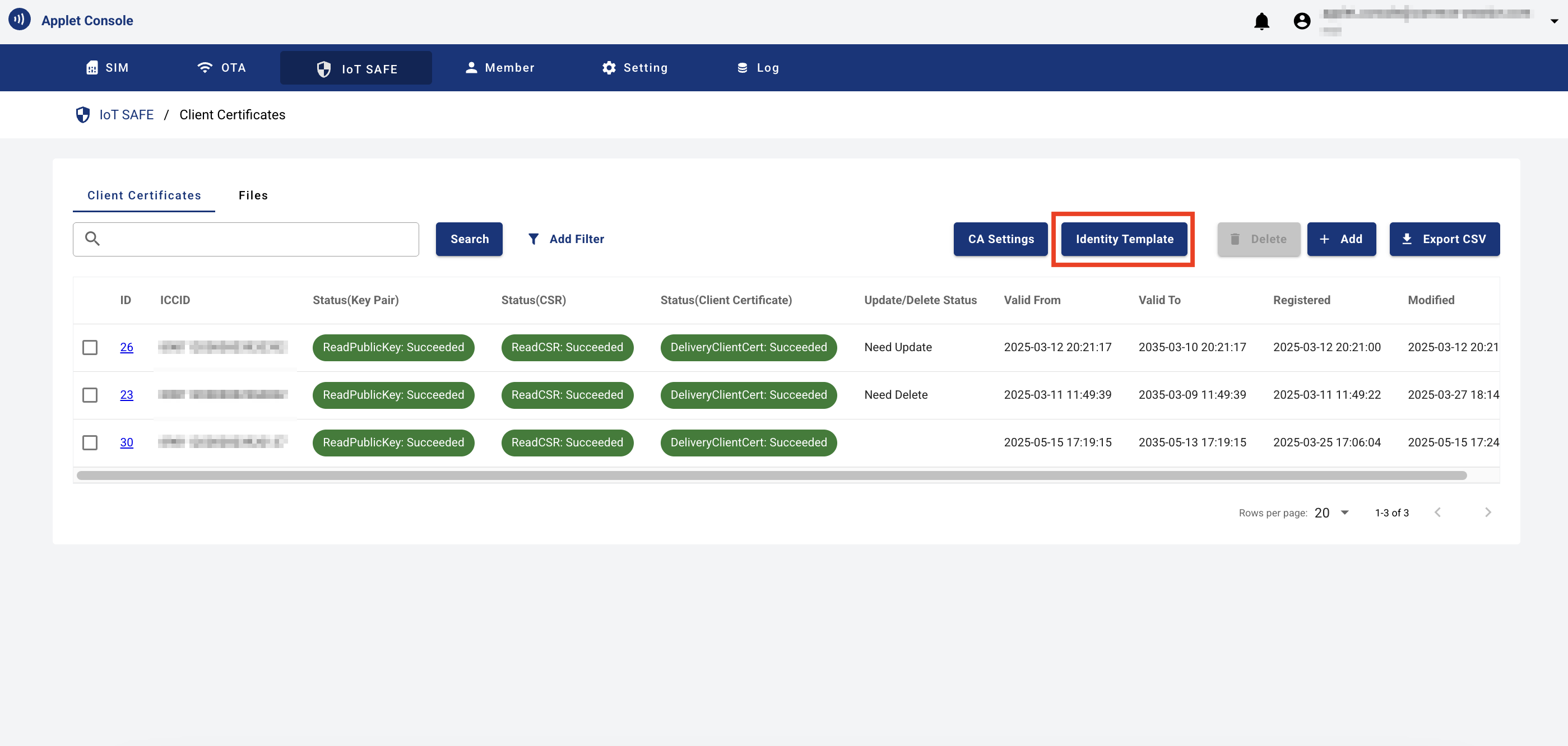Click the Identity Template button
The width and height of the screenshot is (1568, 746).
[1124, 239]
